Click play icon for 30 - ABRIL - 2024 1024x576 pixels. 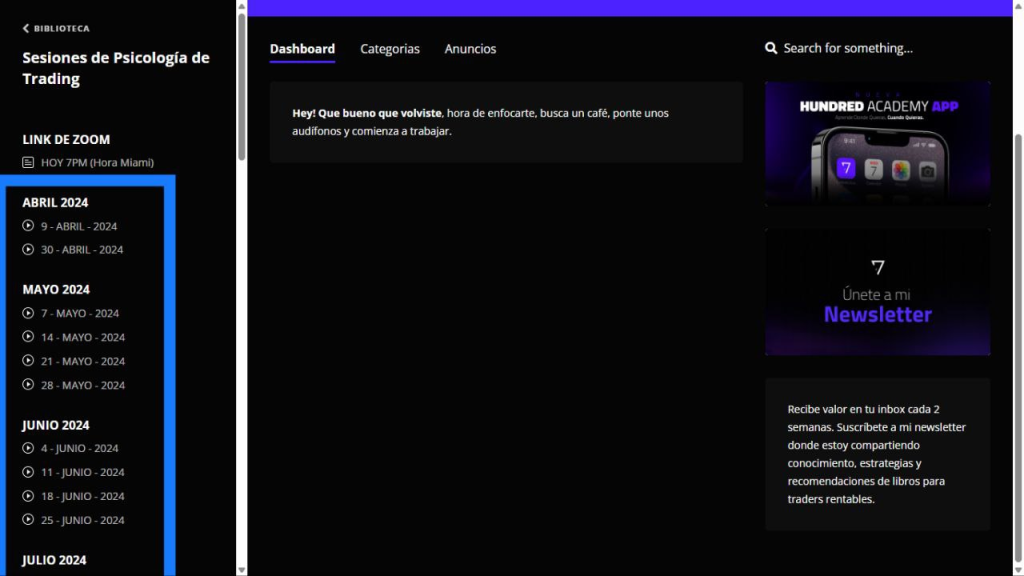coord(29,250)
